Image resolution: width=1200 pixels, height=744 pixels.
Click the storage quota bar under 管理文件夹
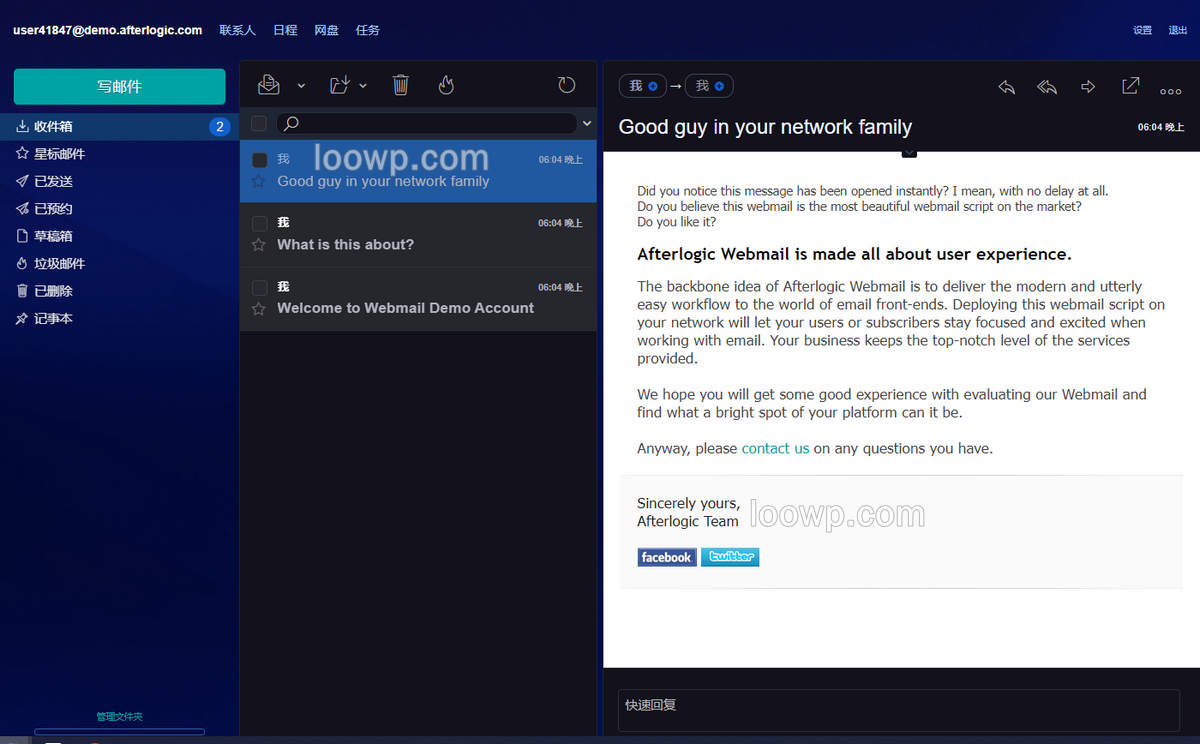[x=119, y=732]
